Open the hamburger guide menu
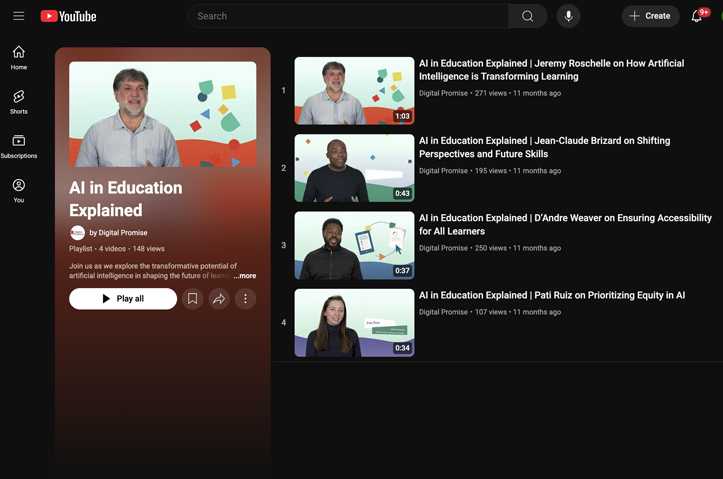The width and height of the screenshot is (723, 479). coord(18,16)
